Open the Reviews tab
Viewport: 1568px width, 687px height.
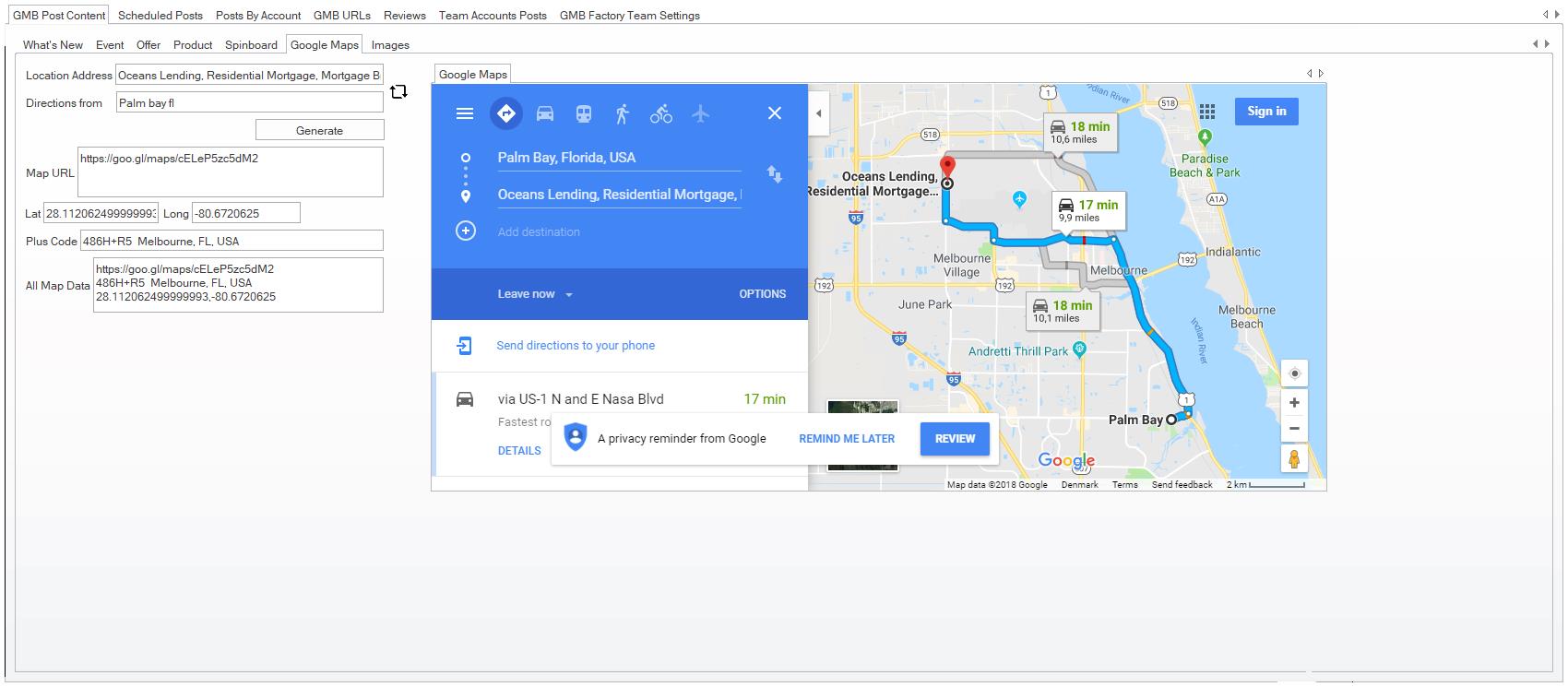point(405,15)
